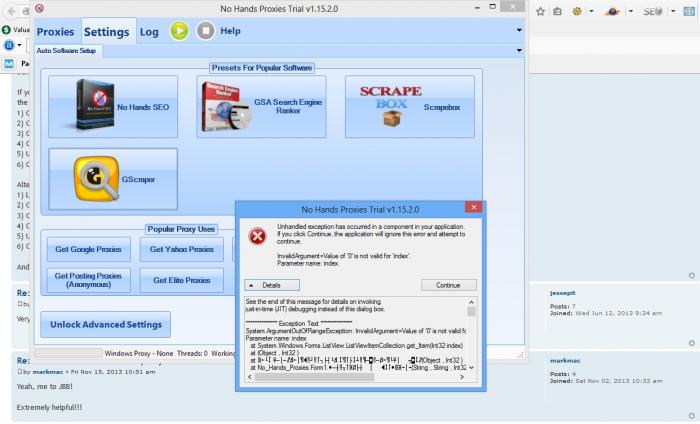Click the details scroll right arrow

(462, 377)
